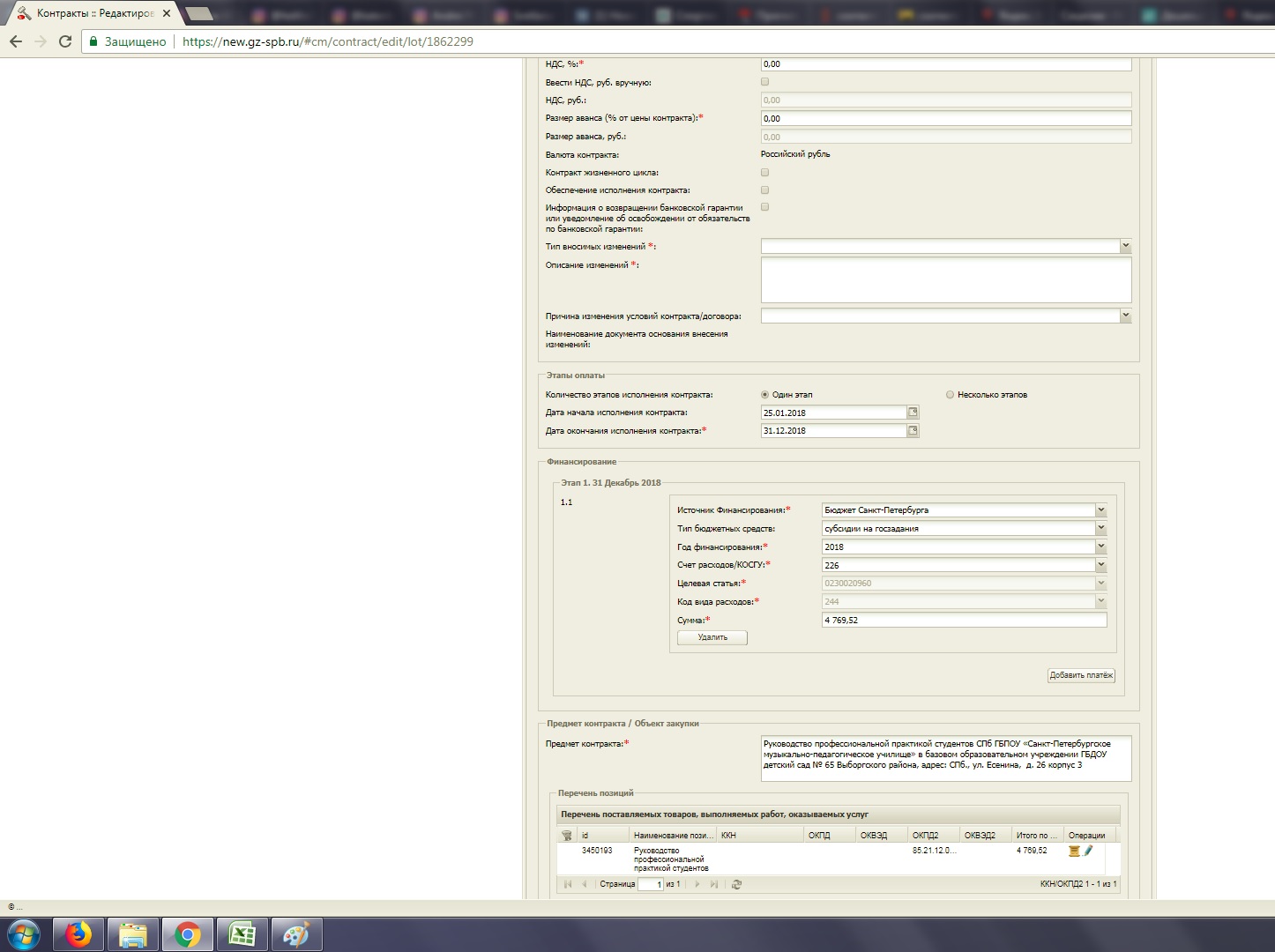Click the 'Предмет контракта' text area
Viewport: 1275px width, 952px height.
coord(946,759)
